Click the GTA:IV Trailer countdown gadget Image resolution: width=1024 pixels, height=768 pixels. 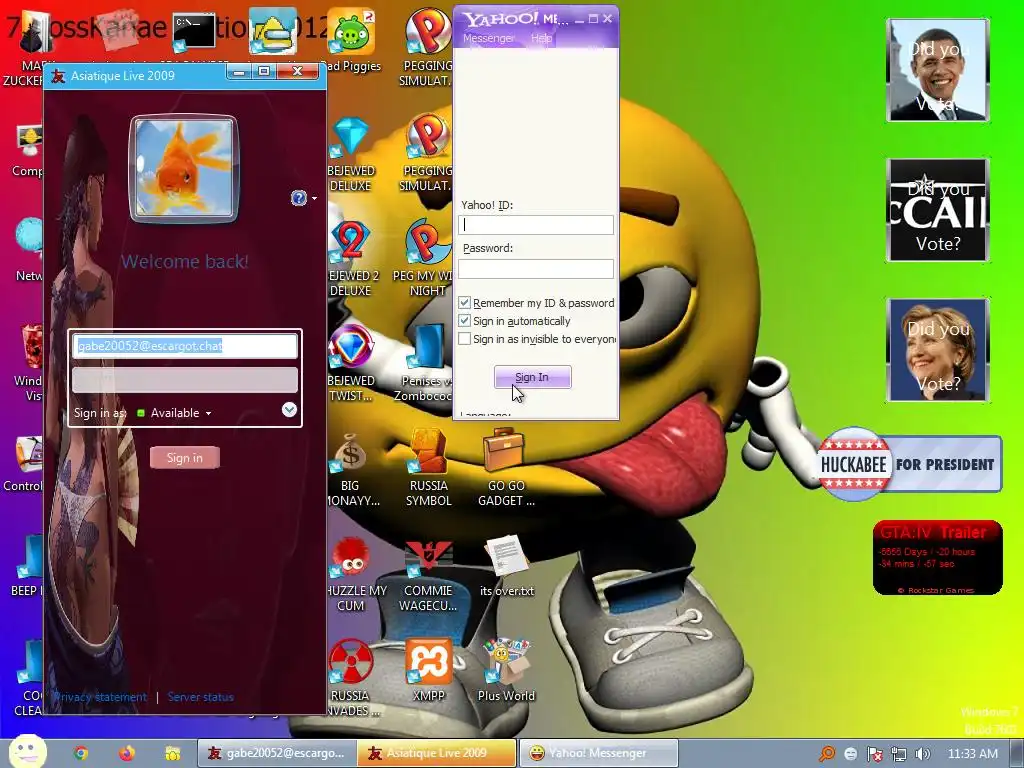tap(937, 558)
